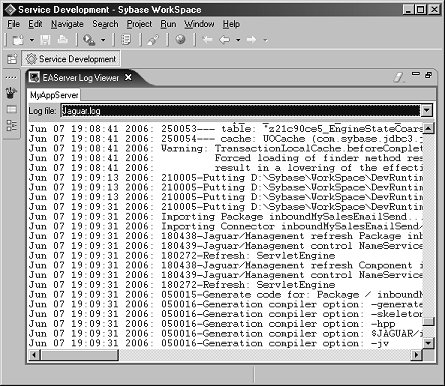The height and width of the screenshot is (386, 445).
Task: Minimize the Log Viewer panel
Action: click(416, 74)
